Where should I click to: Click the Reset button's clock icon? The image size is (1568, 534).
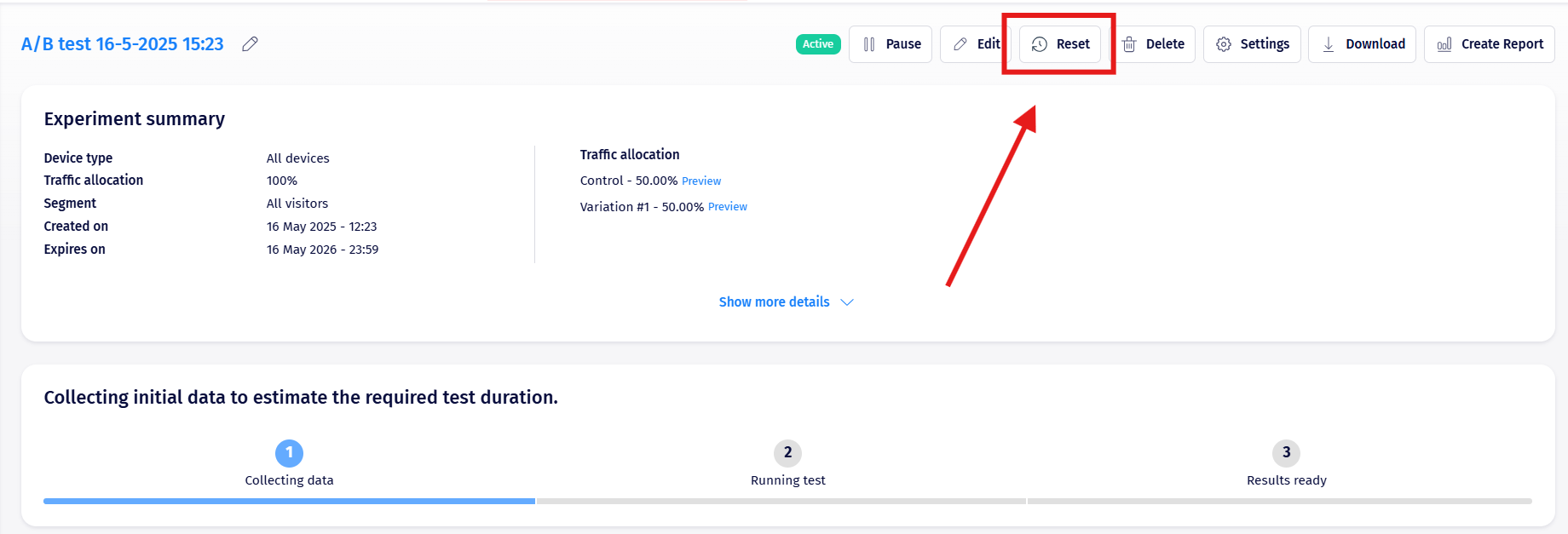1040,44
